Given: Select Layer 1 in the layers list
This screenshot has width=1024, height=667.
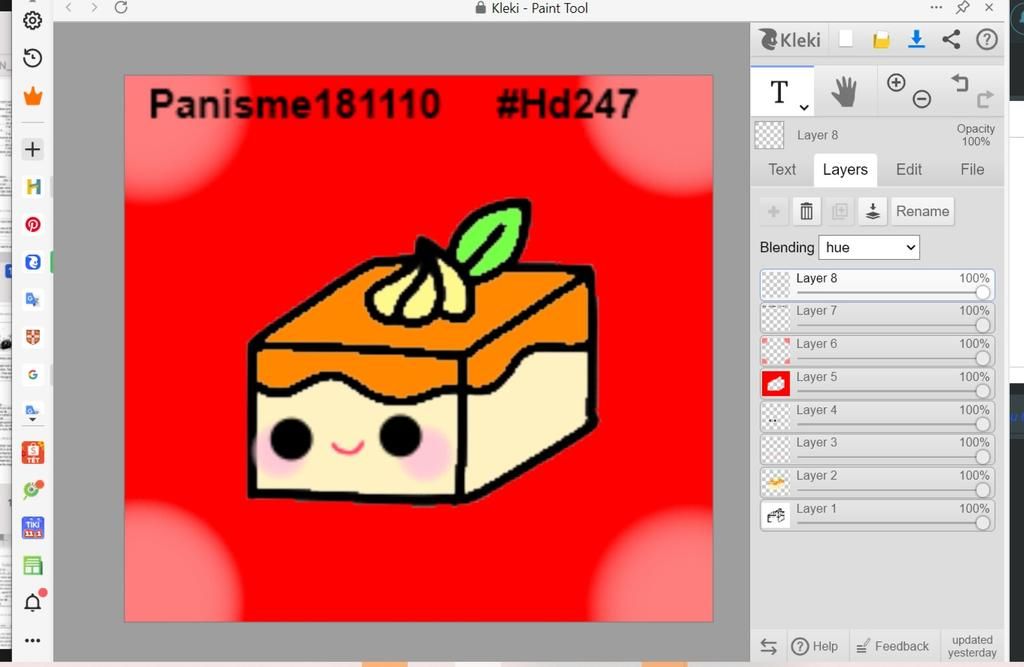Looking at the screenshot, I should point(877,515).
